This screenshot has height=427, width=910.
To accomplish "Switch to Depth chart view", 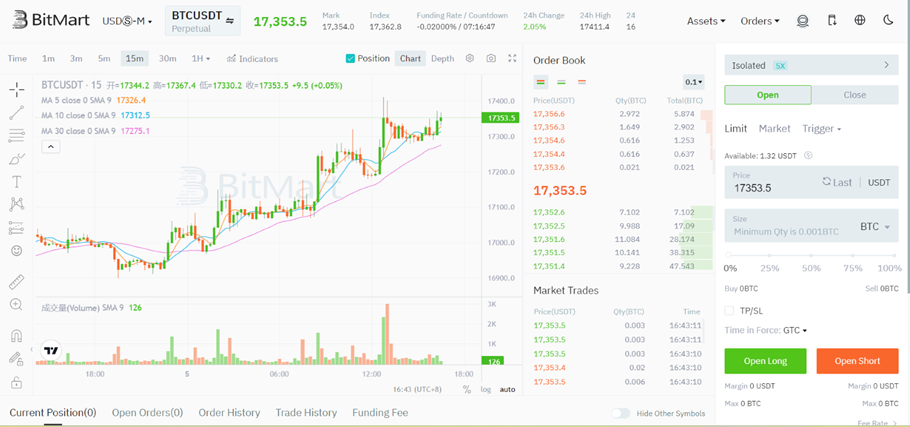I will pyautogui.click(x=442, y=59).
